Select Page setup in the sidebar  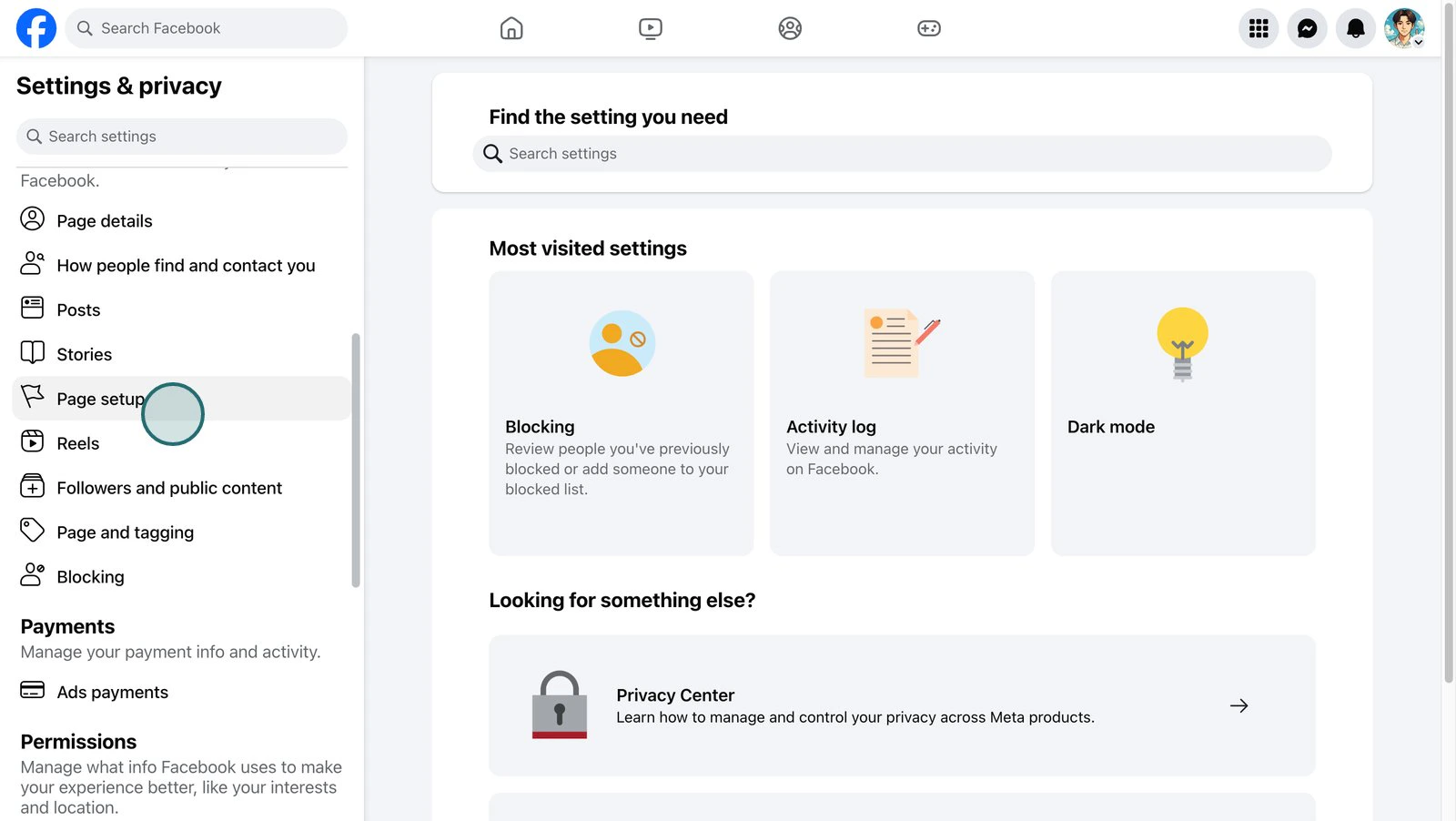click(181, 399)
